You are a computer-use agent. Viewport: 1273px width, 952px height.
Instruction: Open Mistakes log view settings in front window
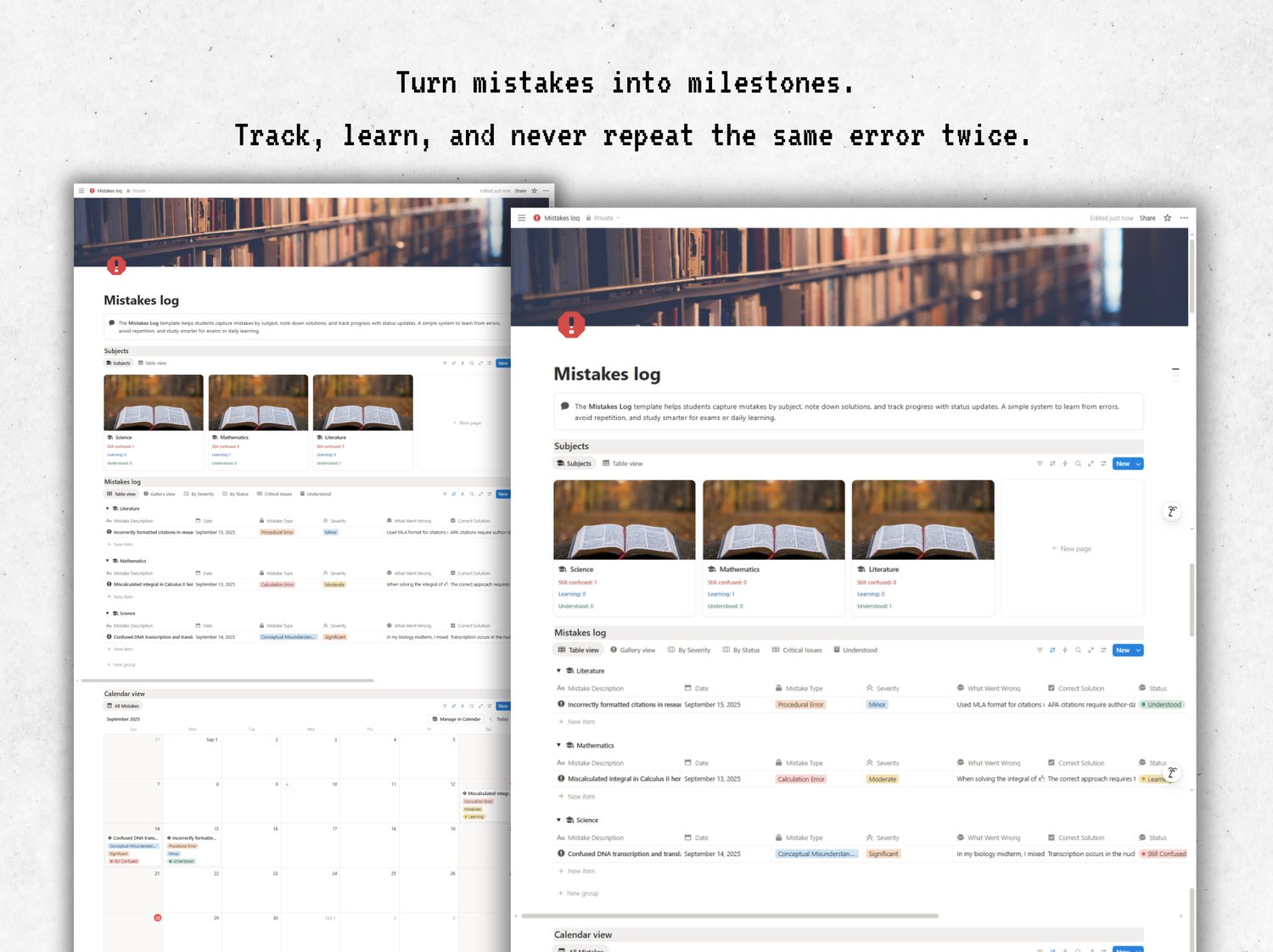(1103, 650)
